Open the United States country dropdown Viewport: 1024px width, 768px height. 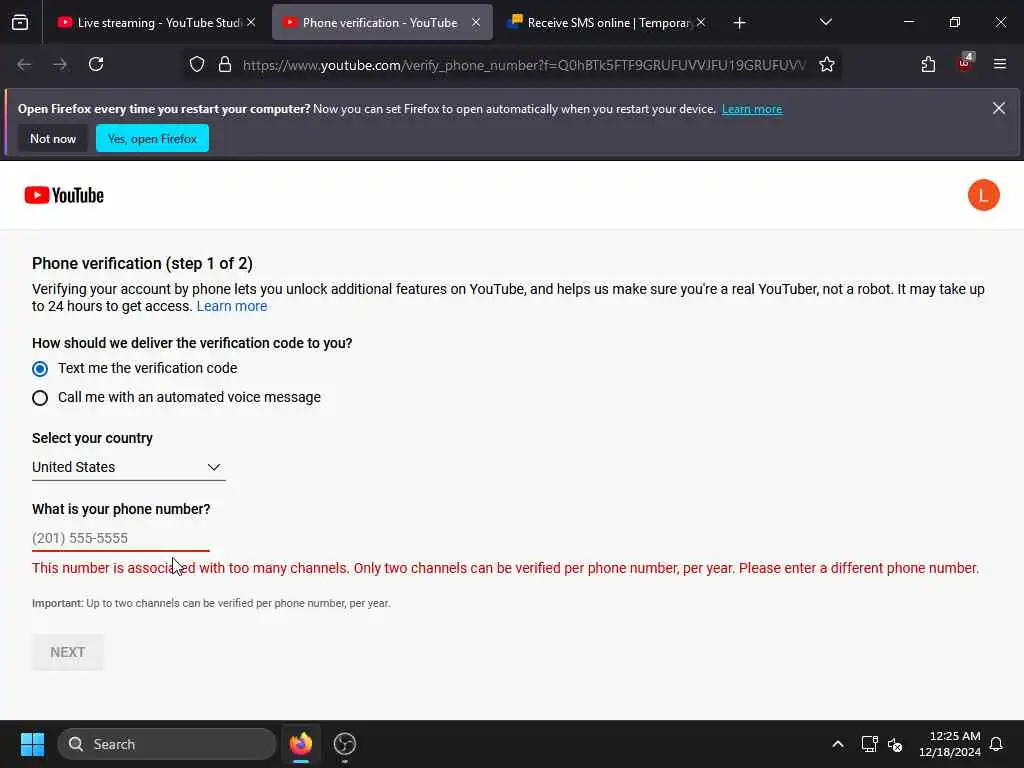[x=129, y=467]
